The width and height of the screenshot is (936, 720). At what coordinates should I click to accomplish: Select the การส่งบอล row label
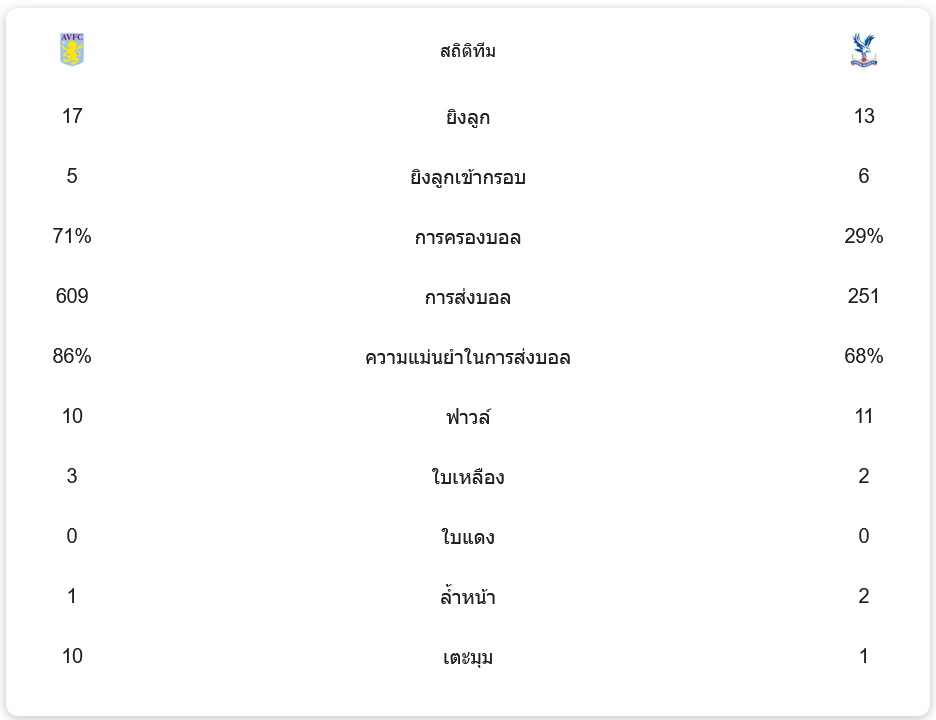468,297
